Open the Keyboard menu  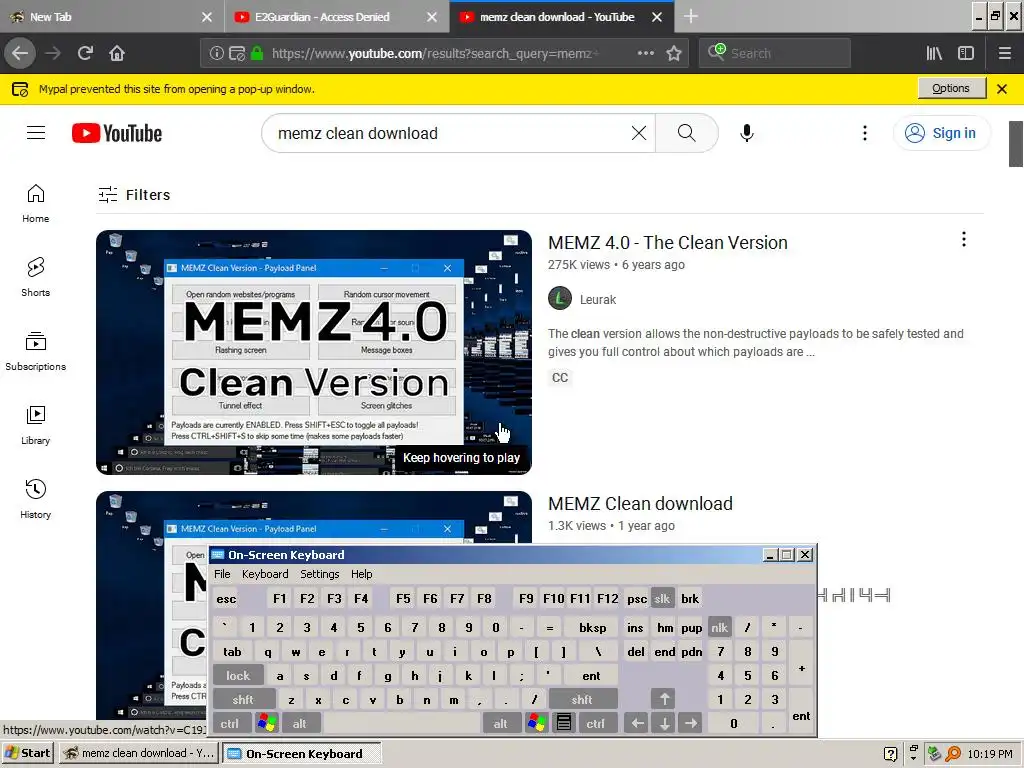click(x=264, y=574)
